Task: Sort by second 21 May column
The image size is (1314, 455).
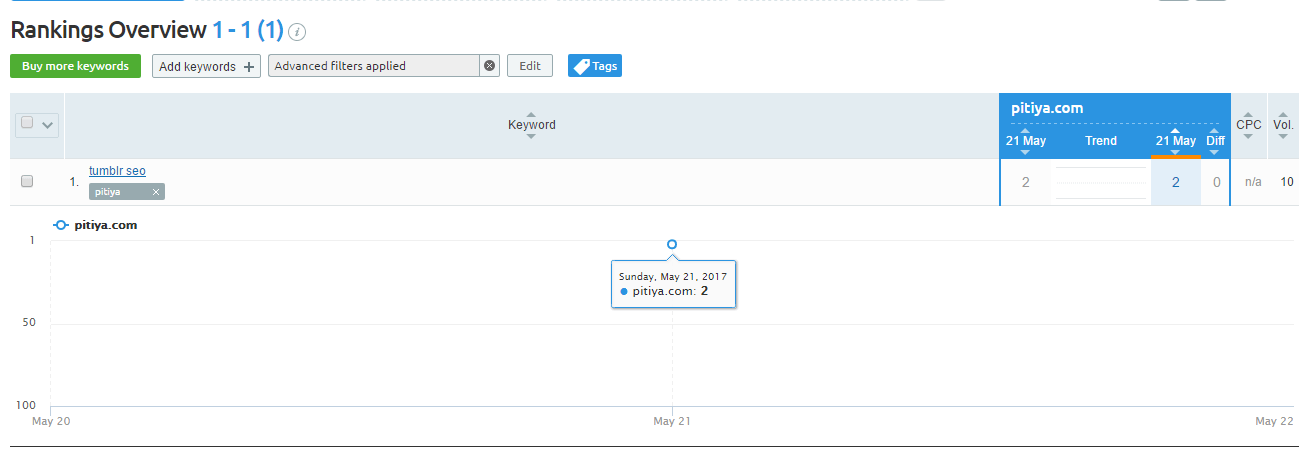Action: click(x=1175, y=141)
